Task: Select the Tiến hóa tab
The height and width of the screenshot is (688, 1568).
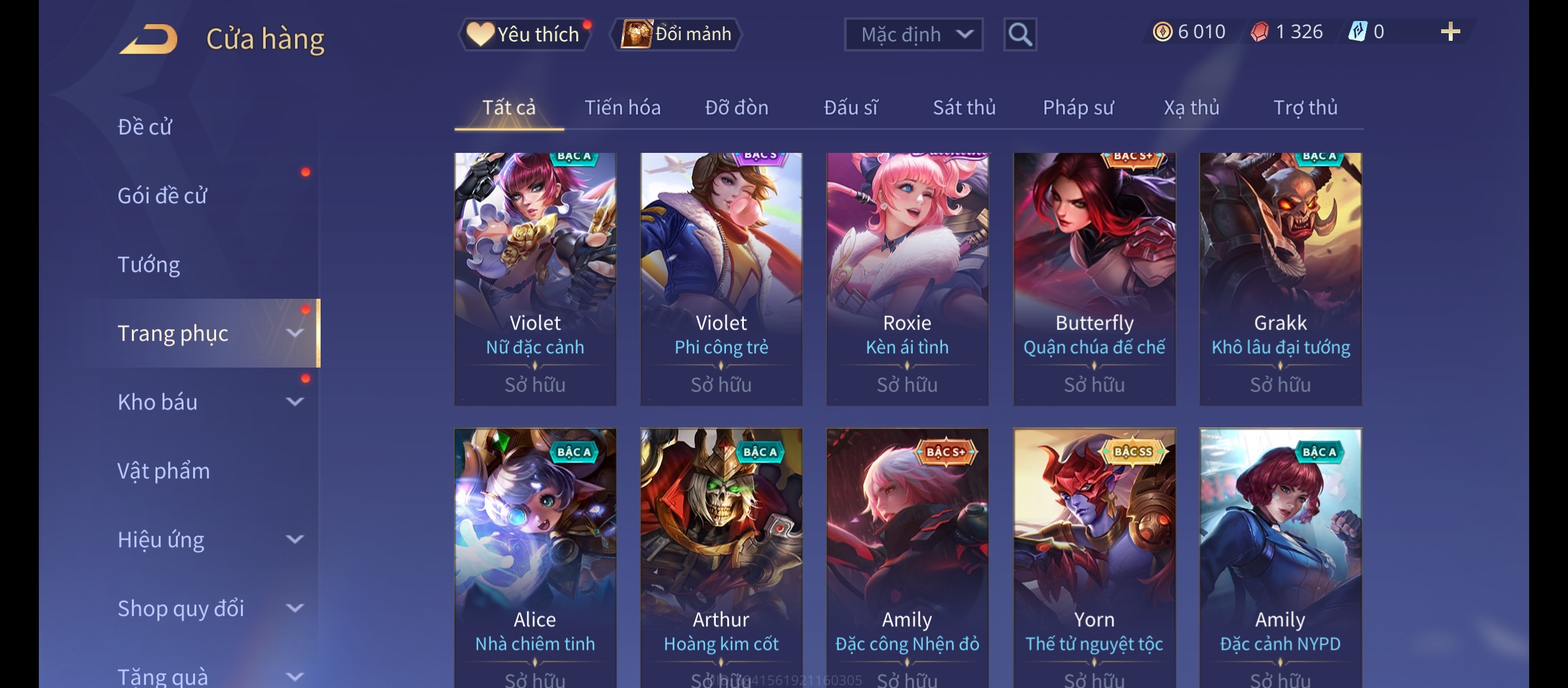Action: 623,108
